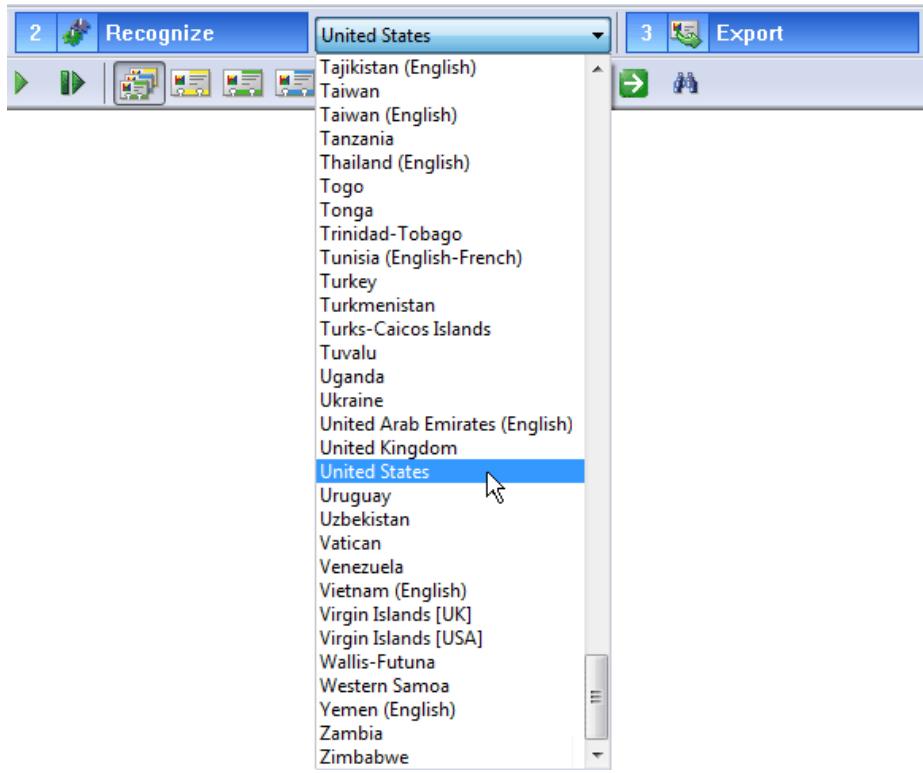Pick Yemen (English) option
This screenshot has width=923, height=773.
[x=450, y=709]
